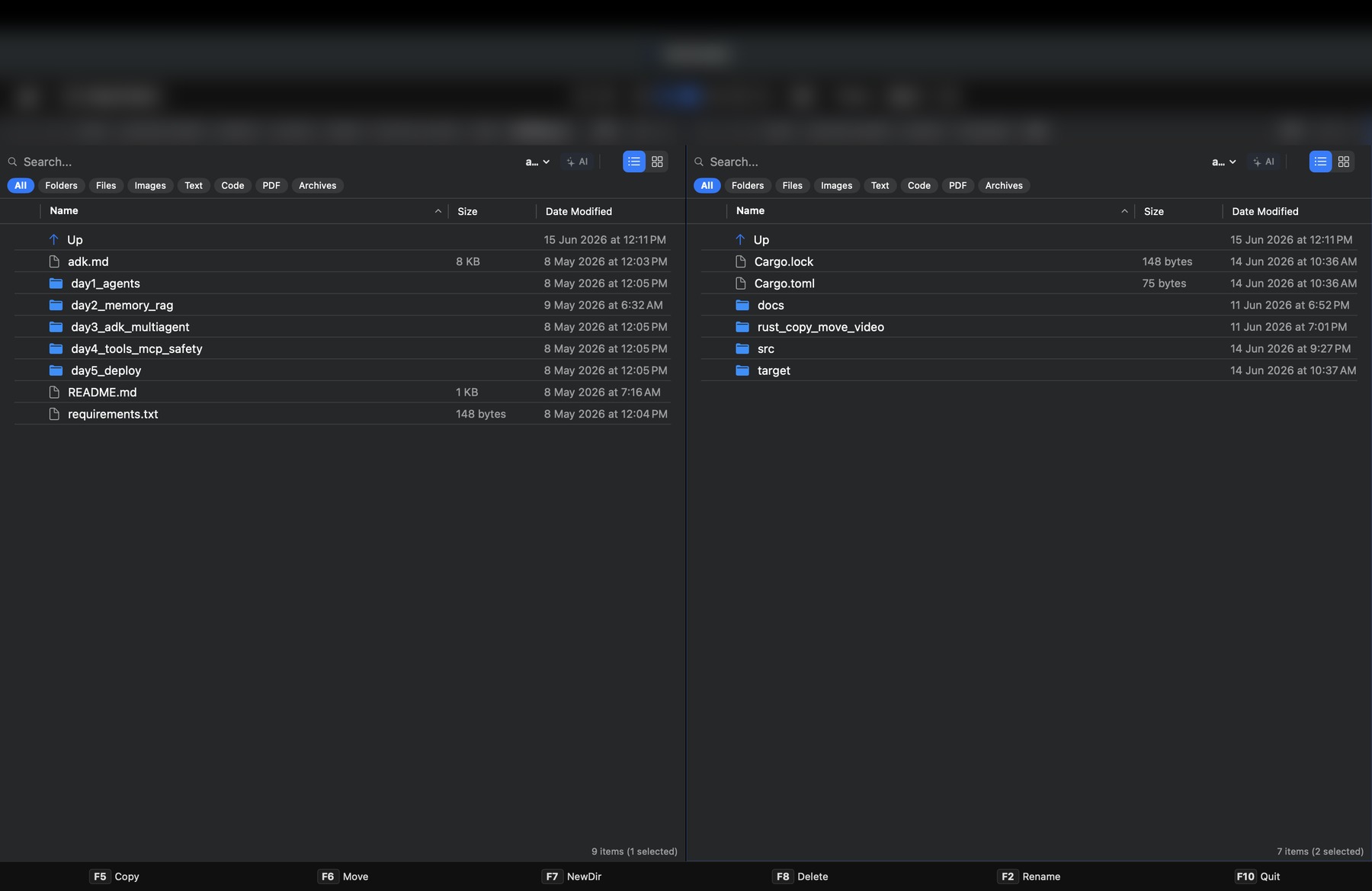Click Cargo.lock file icon

(x=741, y=261)
